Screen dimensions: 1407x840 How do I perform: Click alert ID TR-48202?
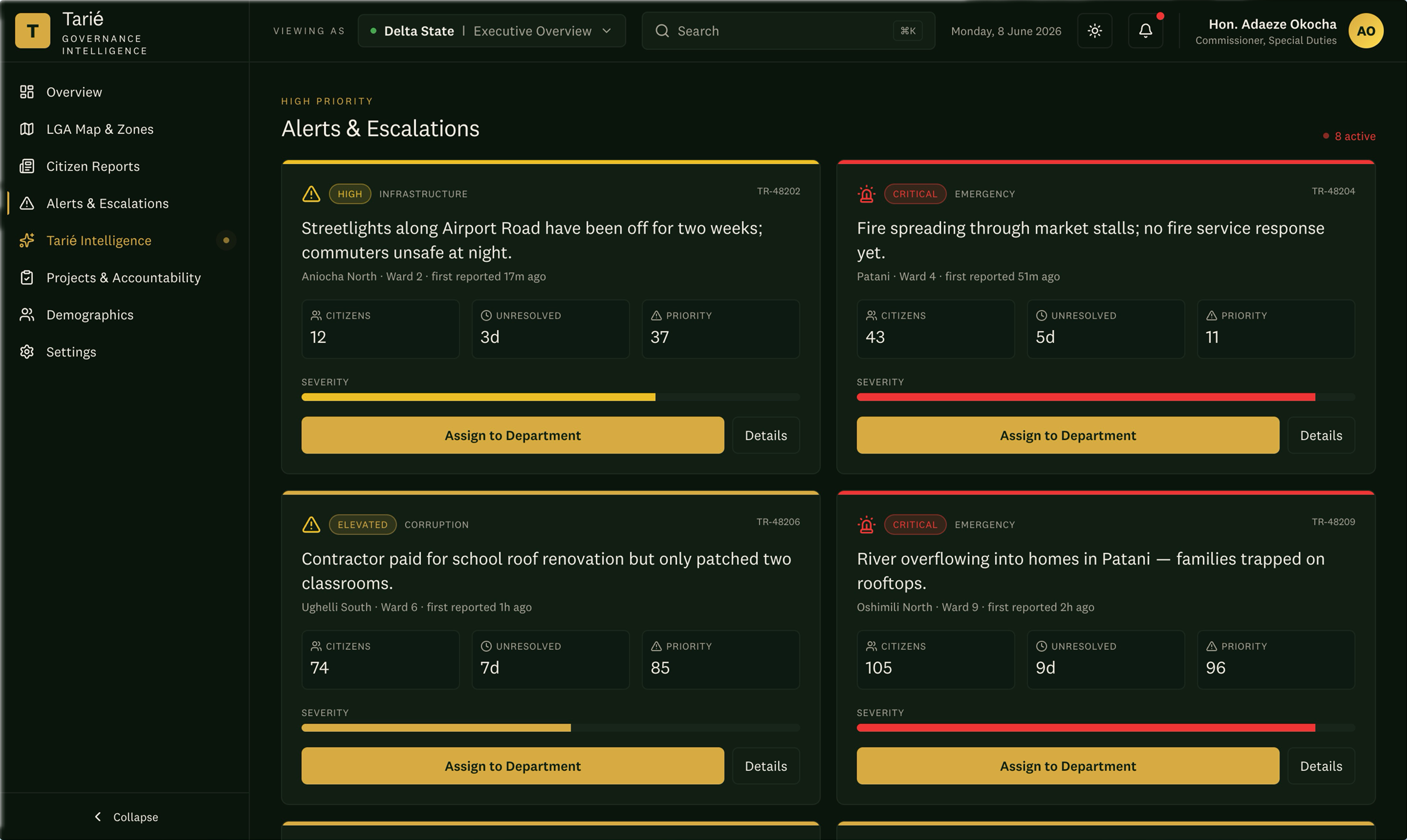778,192
